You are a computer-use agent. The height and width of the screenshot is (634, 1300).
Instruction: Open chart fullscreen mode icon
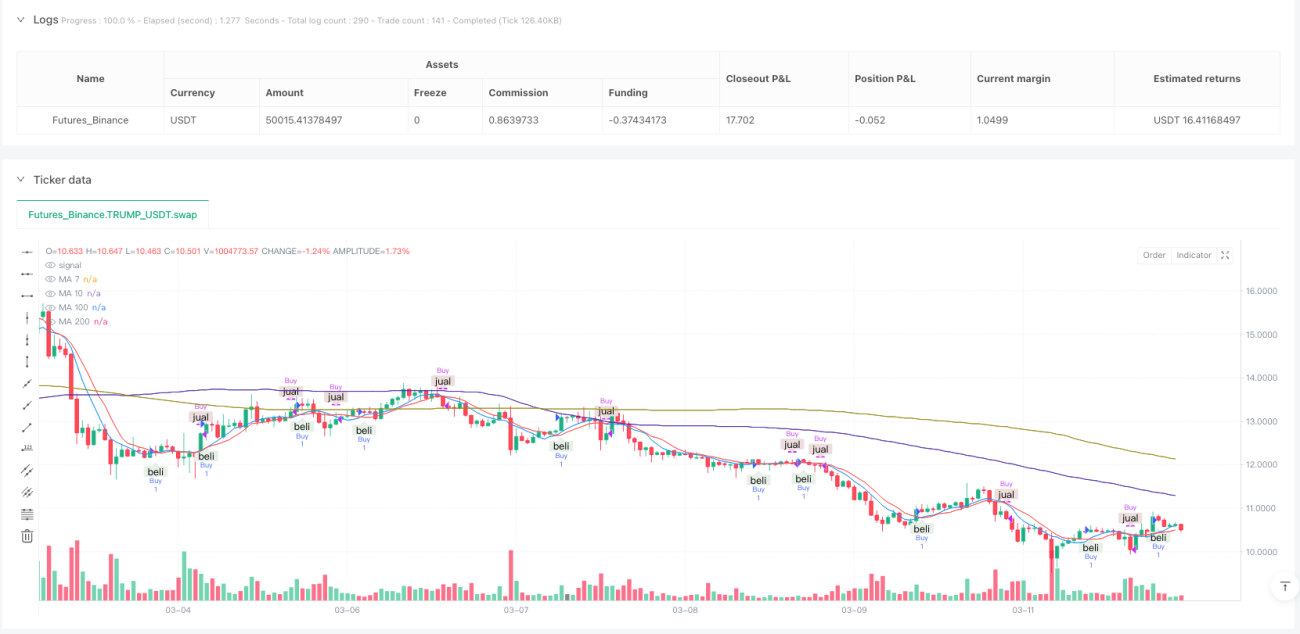coord(1226,255)
